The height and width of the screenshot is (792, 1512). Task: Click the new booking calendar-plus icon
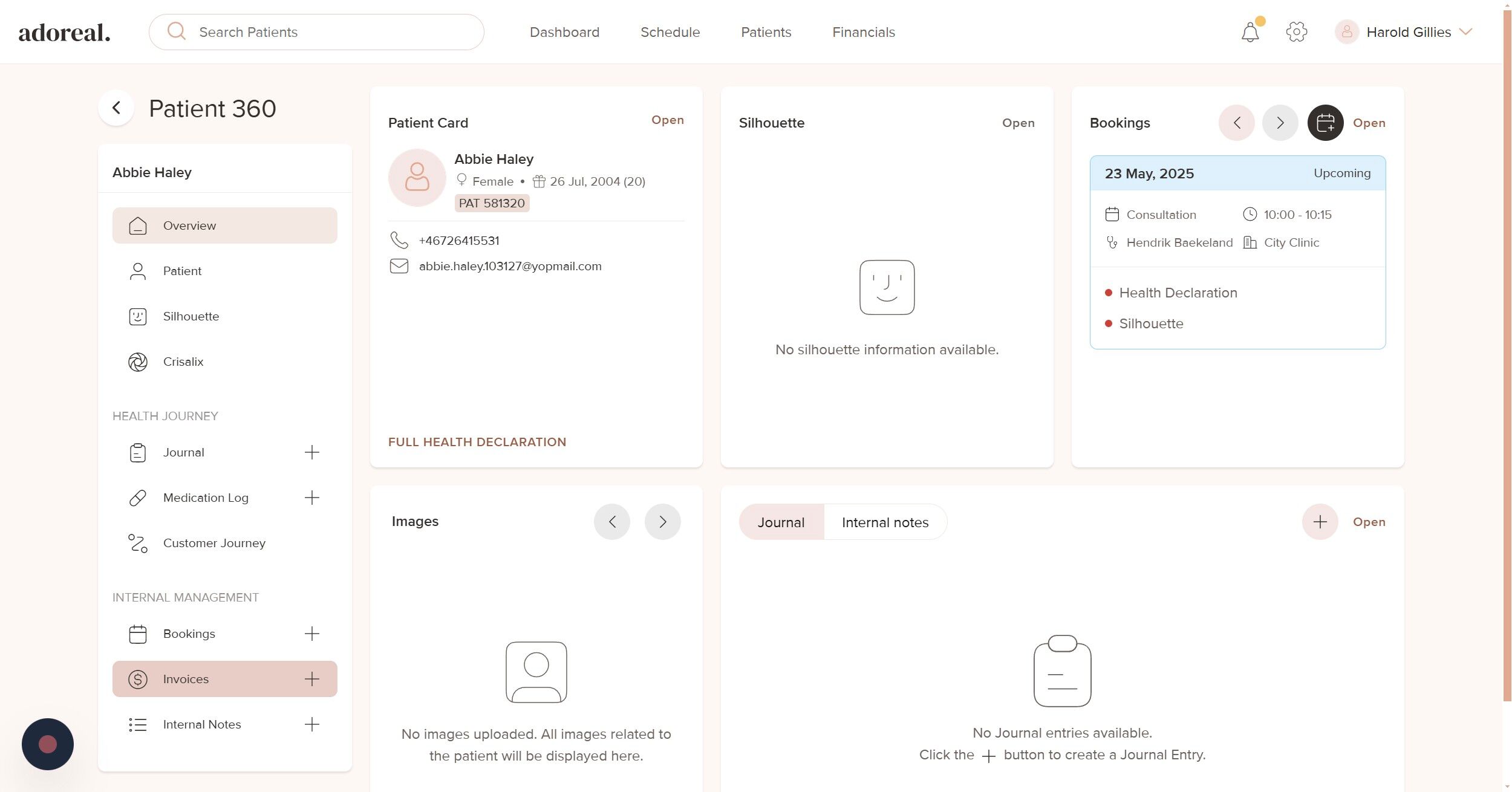(1325, 123)
